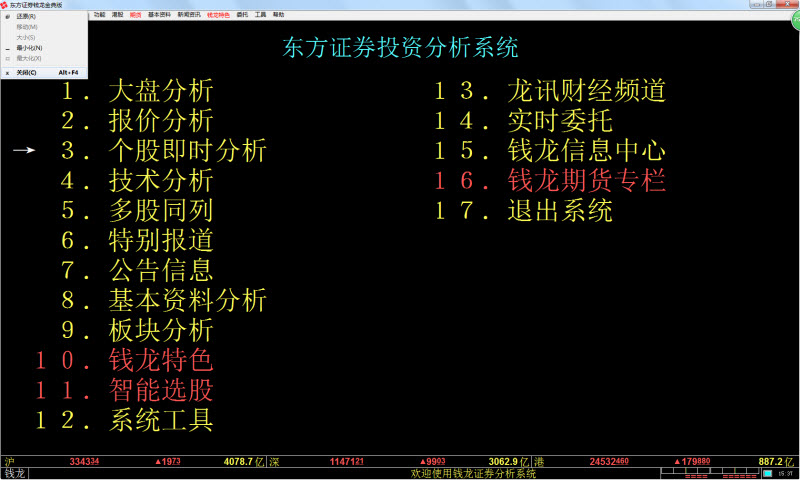Choose 关闭(C) Alt+F4 in the system menu
This screenshot has width=800, height=480.
coord(44,73)
